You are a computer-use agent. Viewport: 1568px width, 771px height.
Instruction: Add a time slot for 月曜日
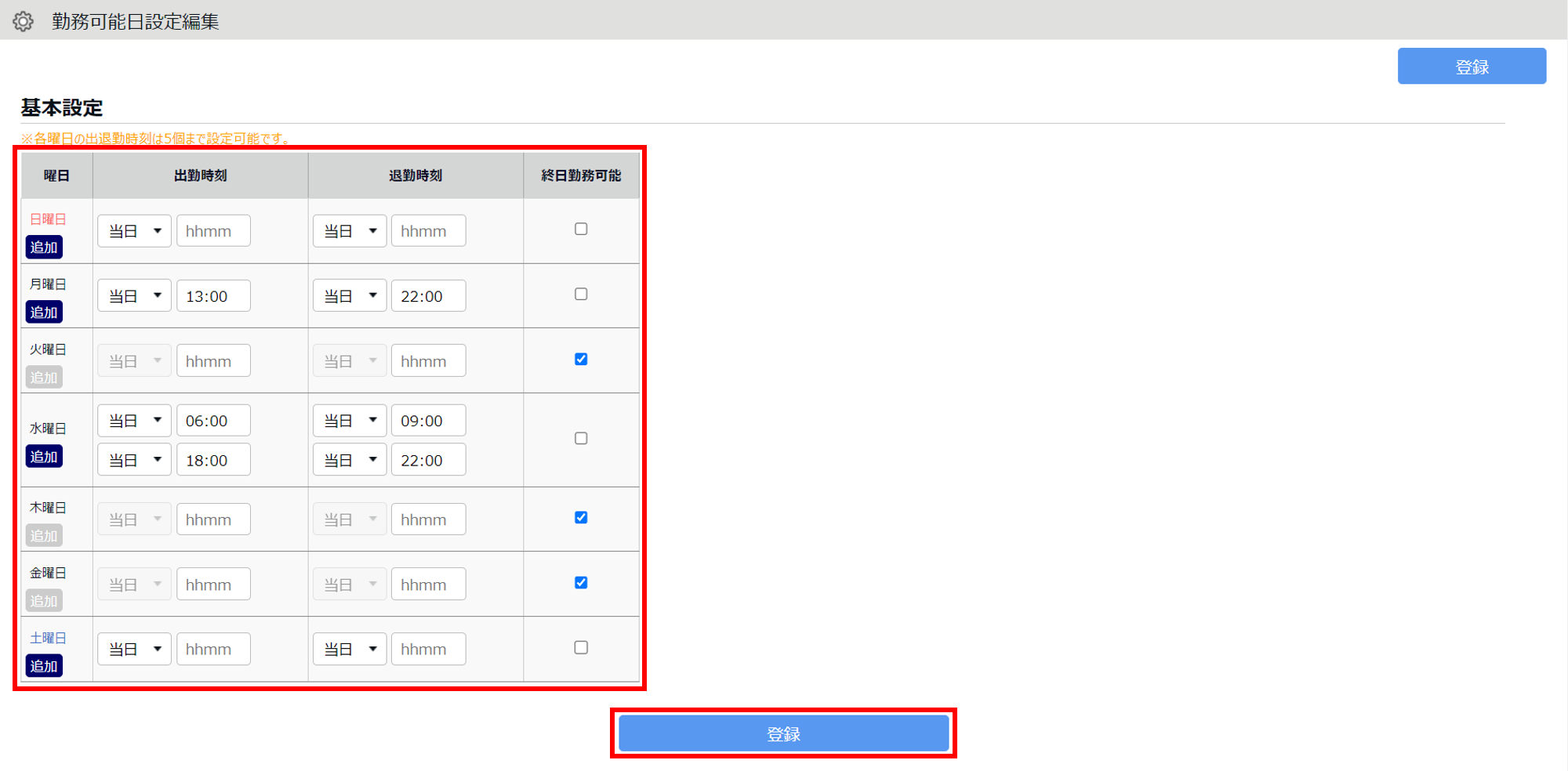44,313
